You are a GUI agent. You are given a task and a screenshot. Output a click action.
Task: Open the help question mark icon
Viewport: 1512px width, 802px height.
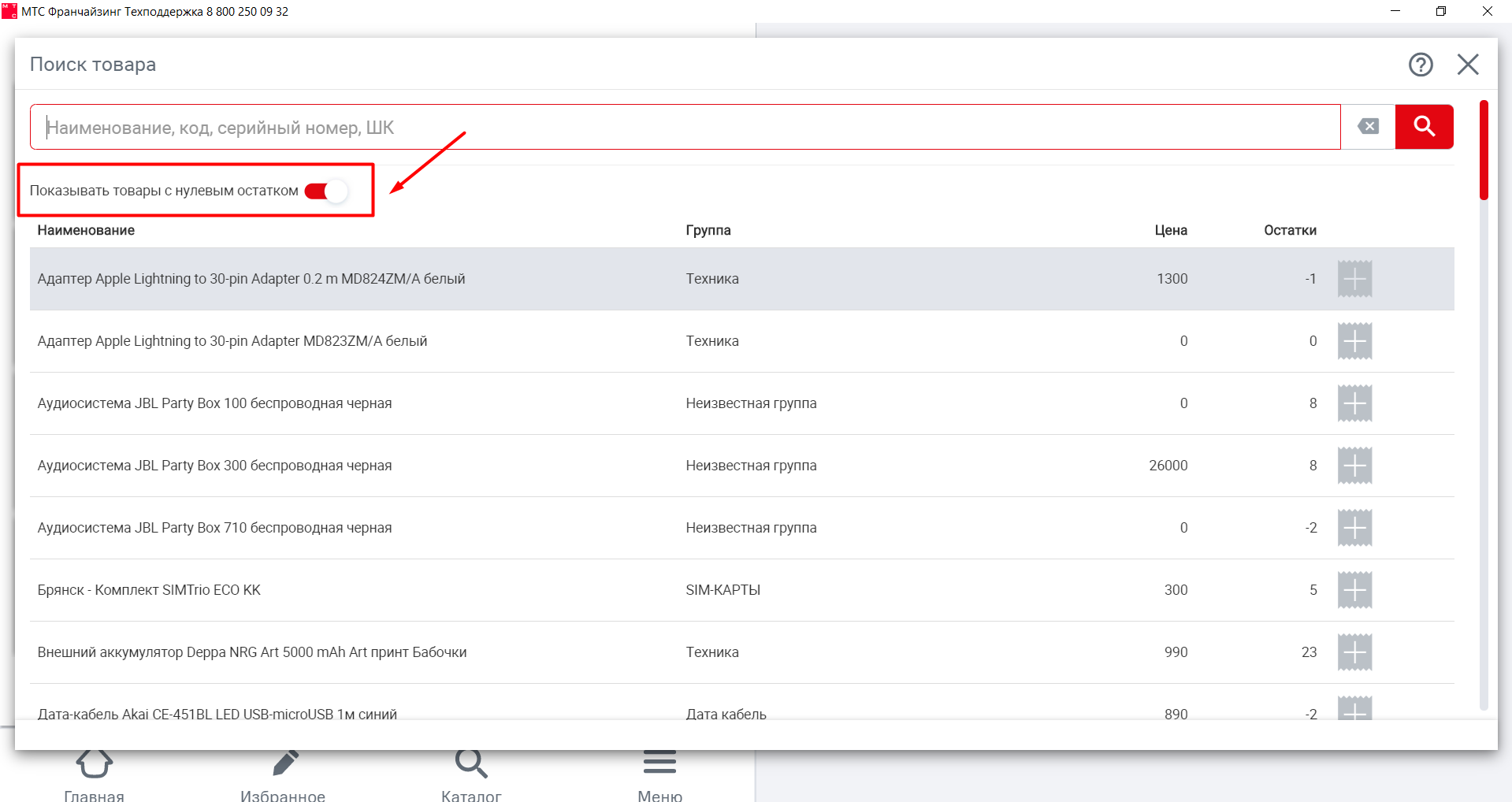(x=1421, y=65)
